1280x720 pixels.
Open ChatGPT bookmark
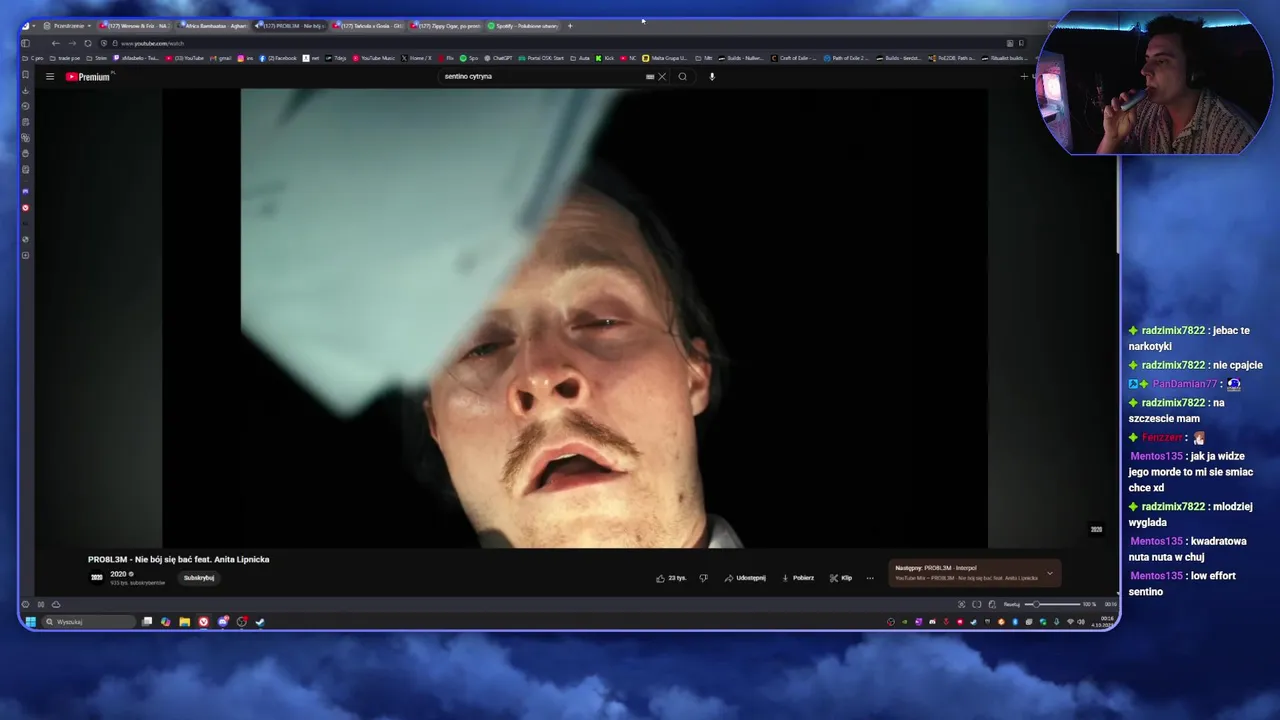point(498,58)
